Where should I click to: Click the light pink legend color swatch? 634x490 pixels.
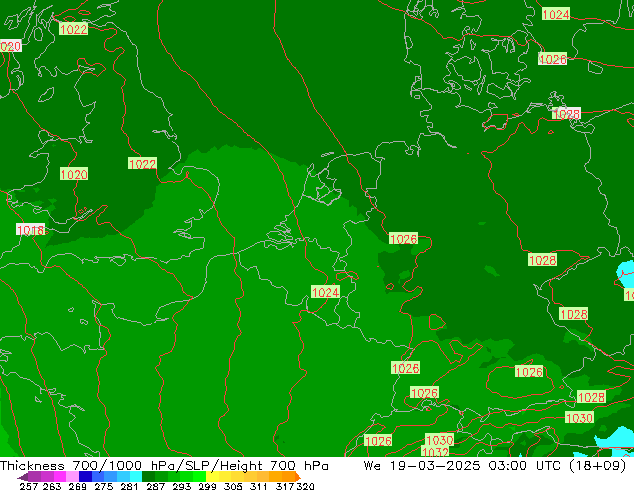[73, 477]
